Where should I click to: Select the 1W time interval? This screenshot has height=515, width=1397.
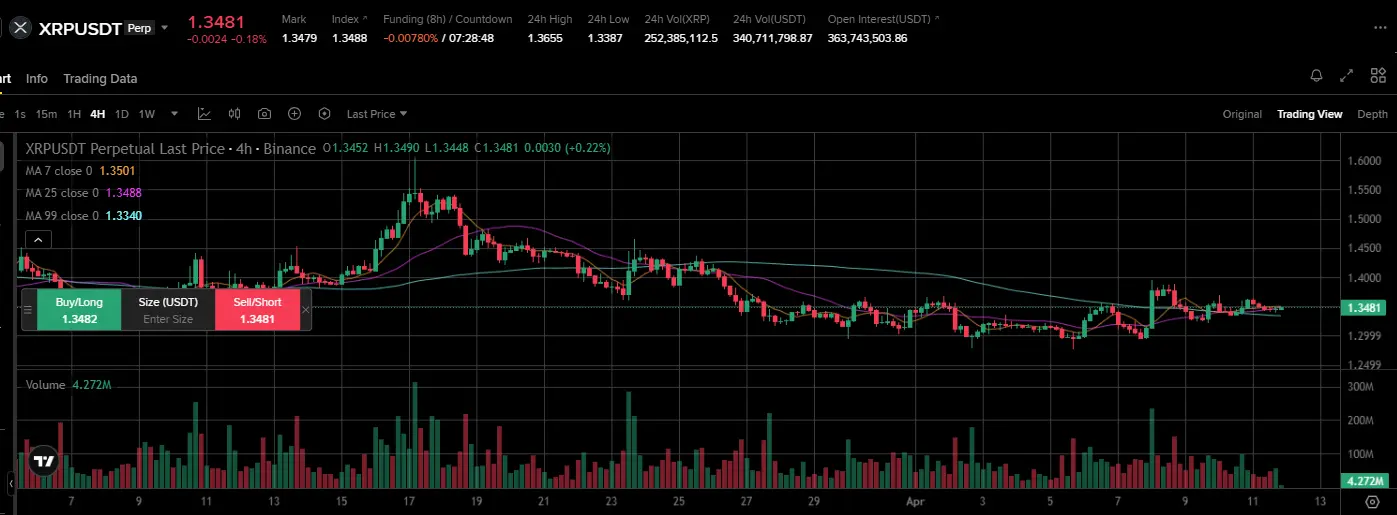click(147, 114)
